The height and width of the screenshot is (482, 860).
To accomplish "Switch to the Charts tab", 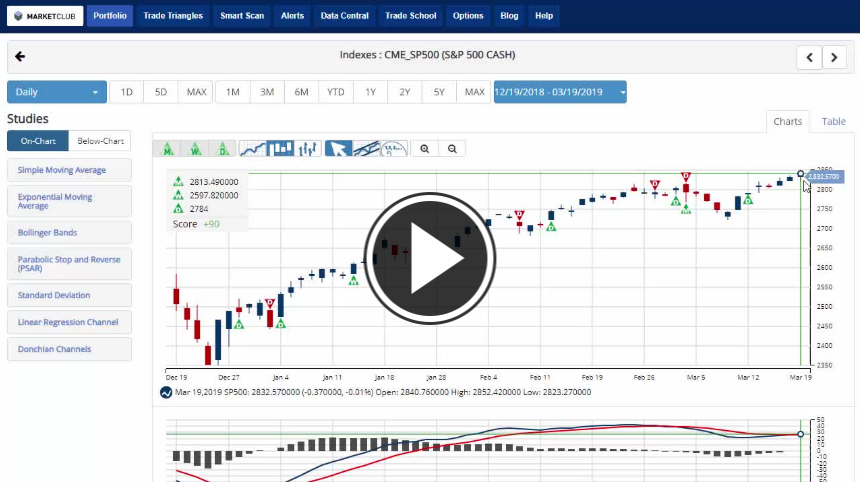I will (788, 122).
